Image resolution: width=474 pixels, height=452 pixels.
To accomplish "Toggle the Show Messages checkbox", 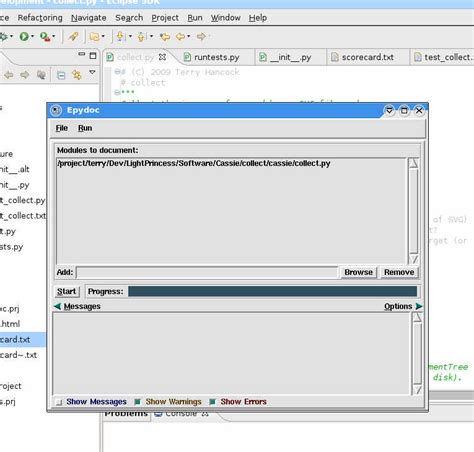I will click(59, 402).
